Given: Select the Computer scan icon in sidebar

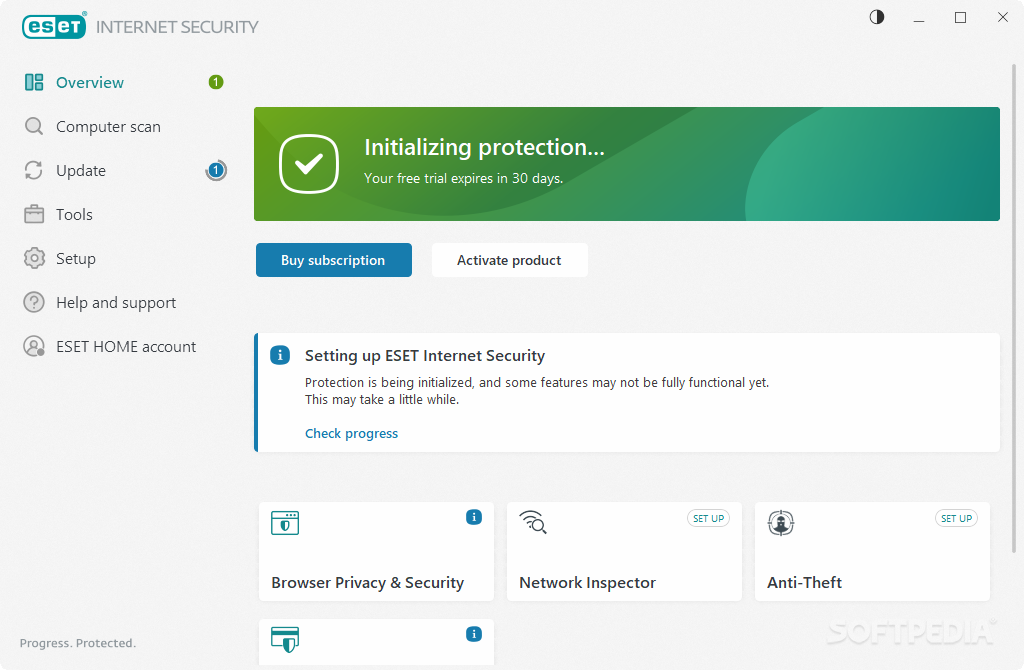Looking at the screenshot, I should (x=33, y=126).
